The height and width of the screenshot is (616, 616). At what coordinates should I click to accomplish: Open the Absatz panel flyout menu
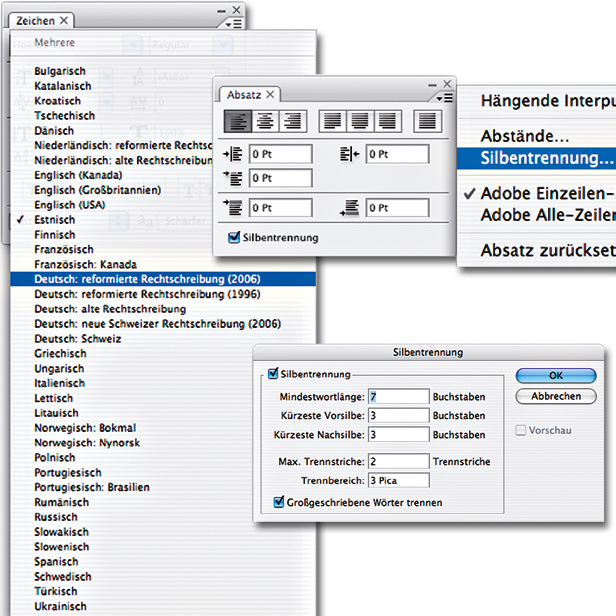445,98
